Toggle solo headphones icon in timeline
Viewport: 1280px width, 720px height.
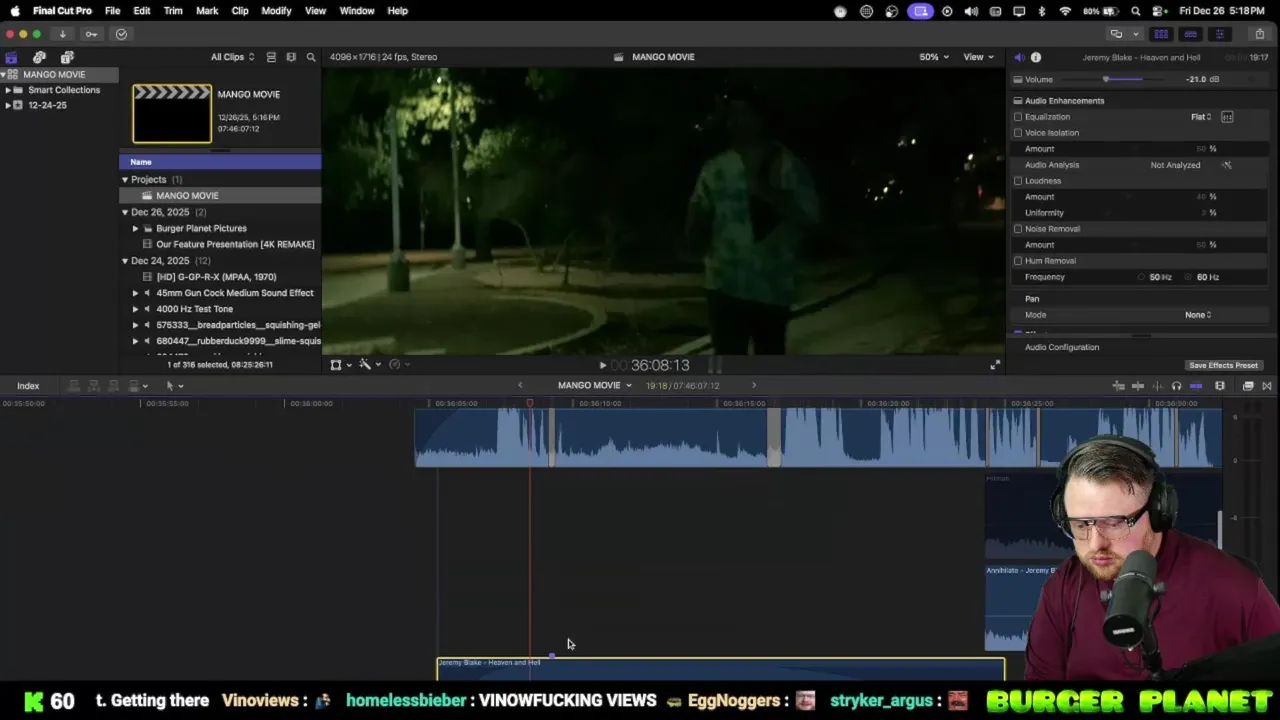[x=1176, y=386]
